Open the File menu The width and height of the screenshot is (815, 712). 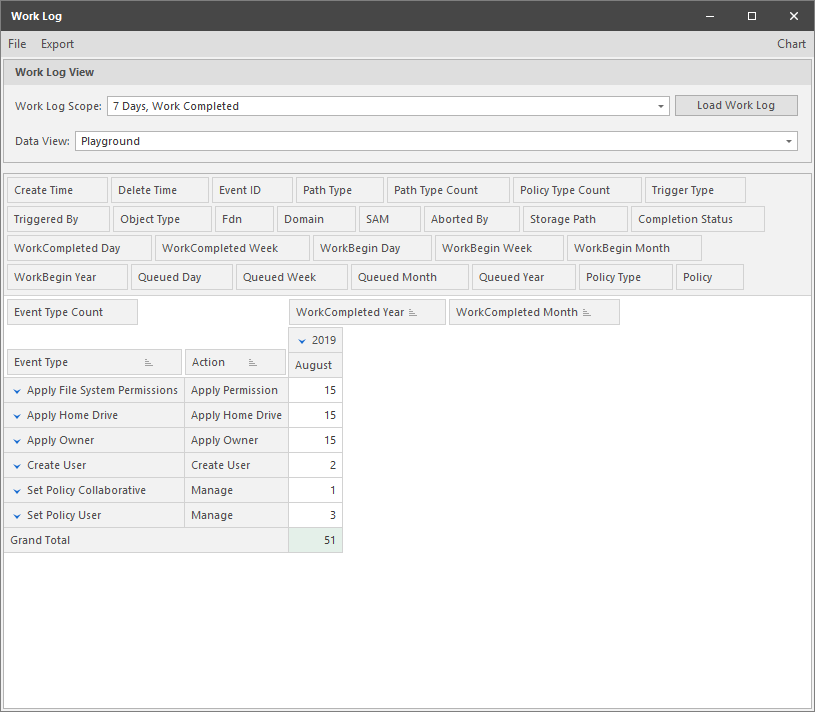click(x=16, y=44)
